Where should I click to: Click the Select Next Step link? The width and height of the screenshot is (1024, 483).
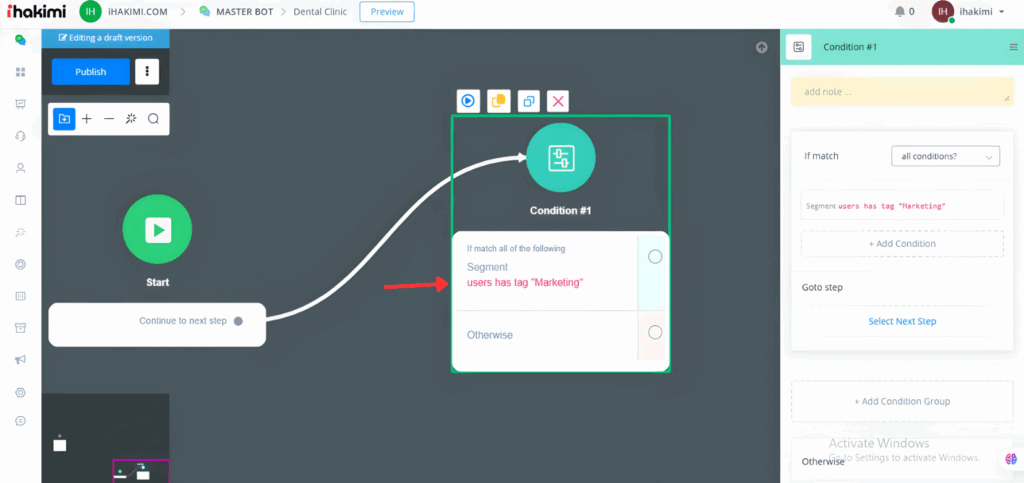click(x=902, y=321)
